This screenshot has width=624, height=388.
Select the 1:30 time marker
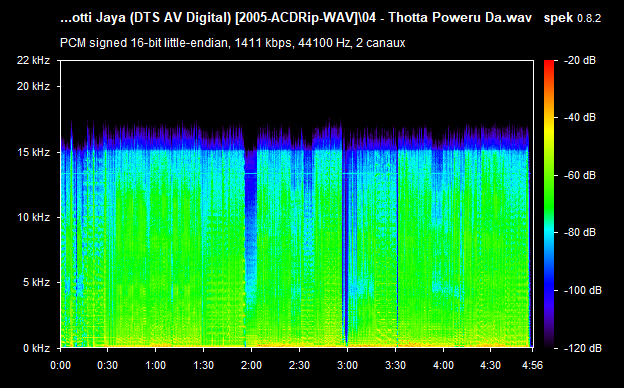click(x=203, y=365)
